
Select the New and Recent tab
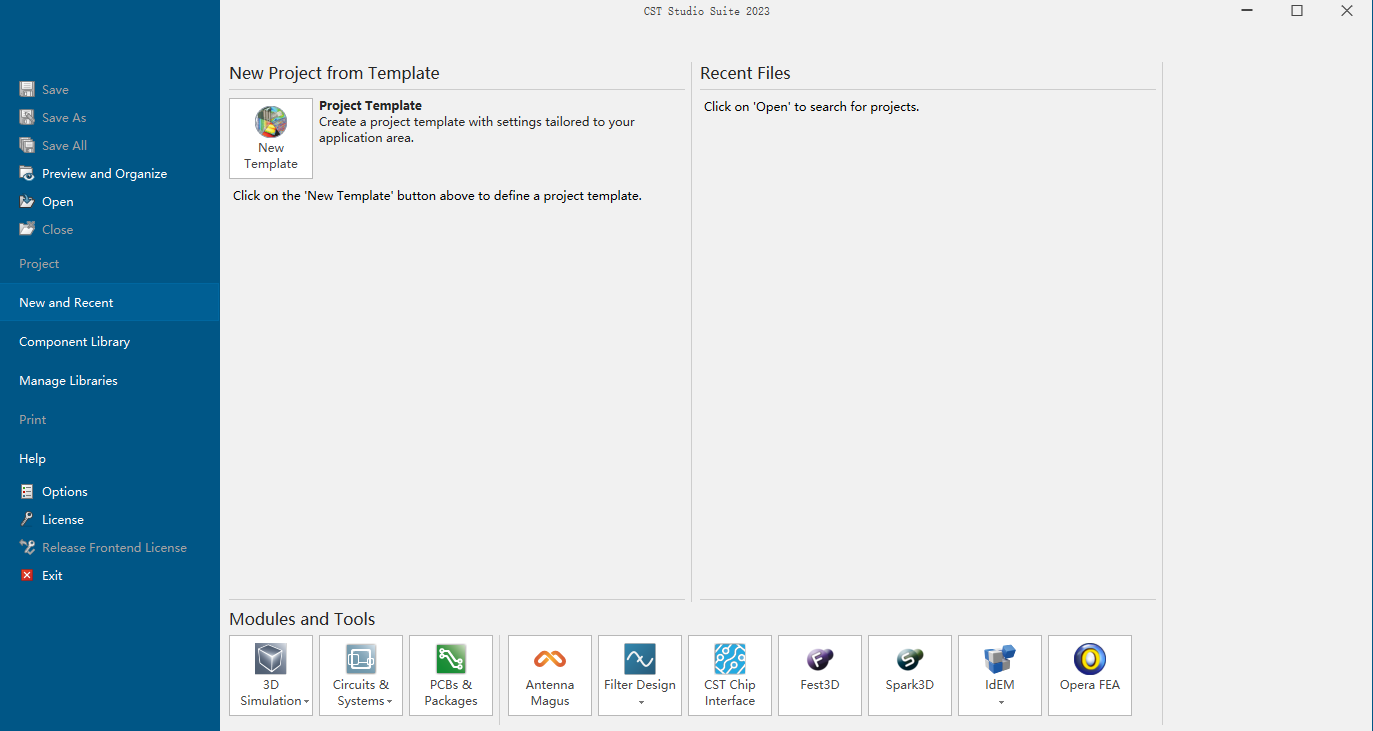click(x=66, y=303)
